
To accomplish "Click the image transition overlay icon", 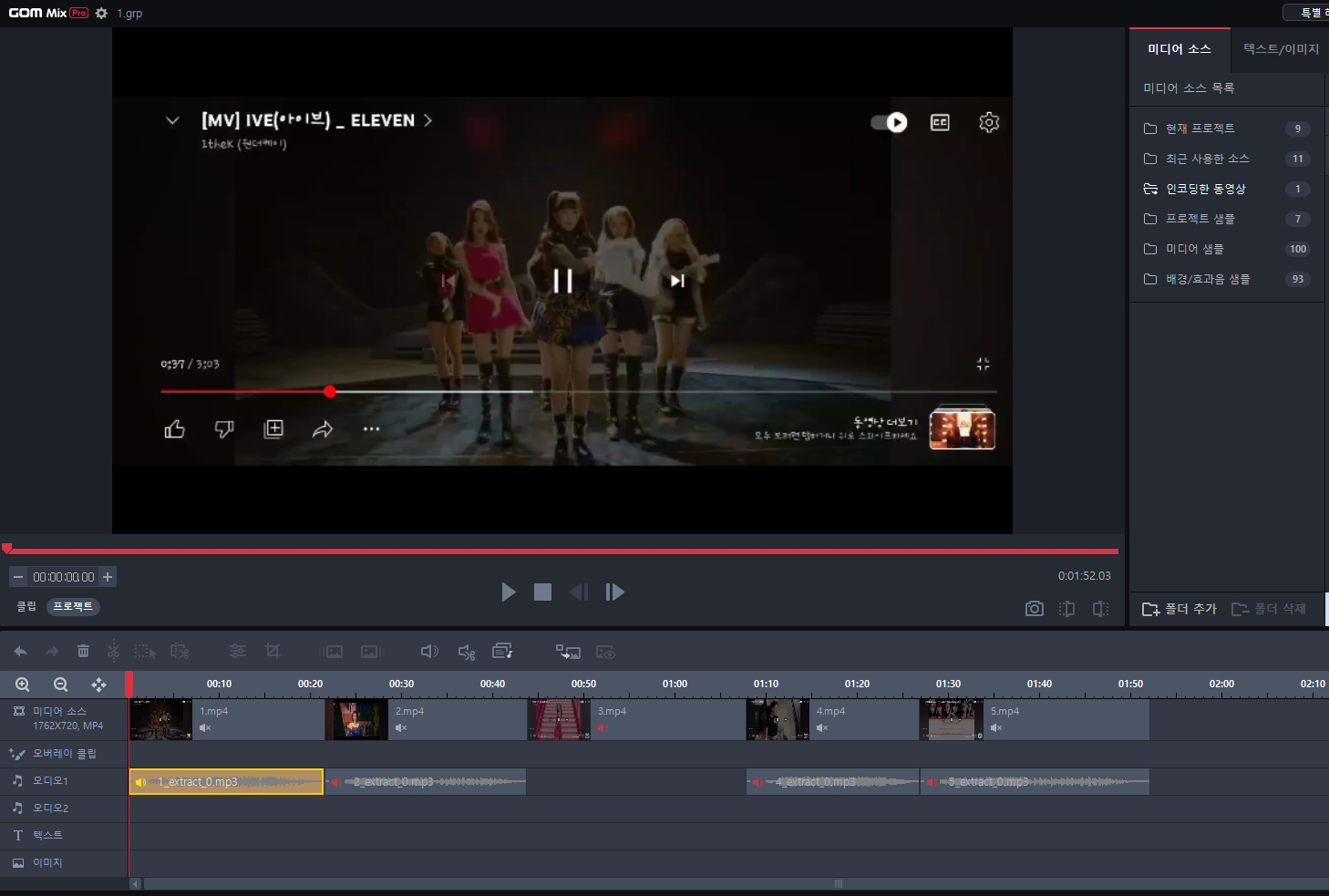I will [568, 652].
